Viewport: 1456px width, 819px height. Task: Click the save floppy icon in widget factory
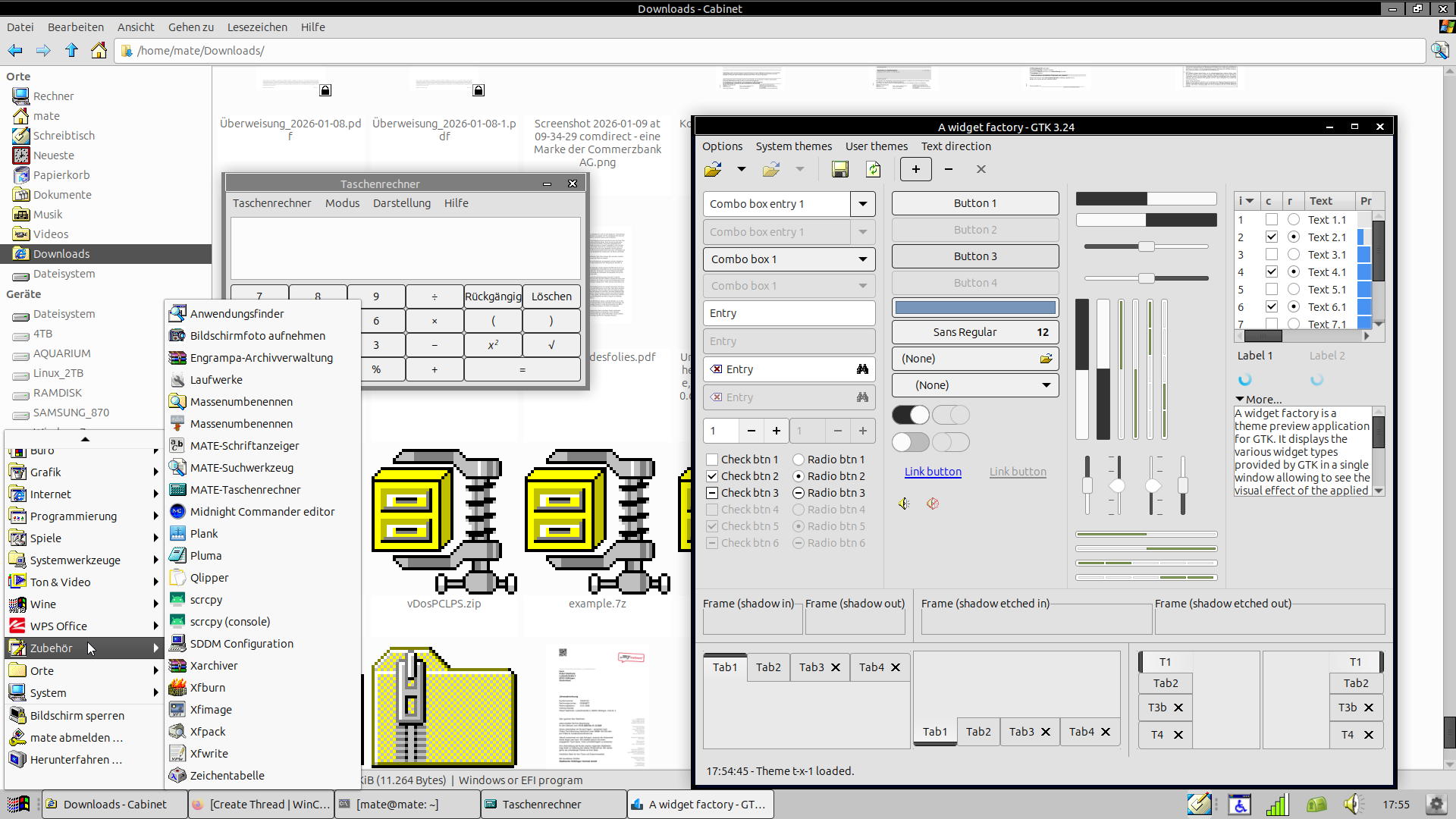pyautogui.click(x=839, y=169)
